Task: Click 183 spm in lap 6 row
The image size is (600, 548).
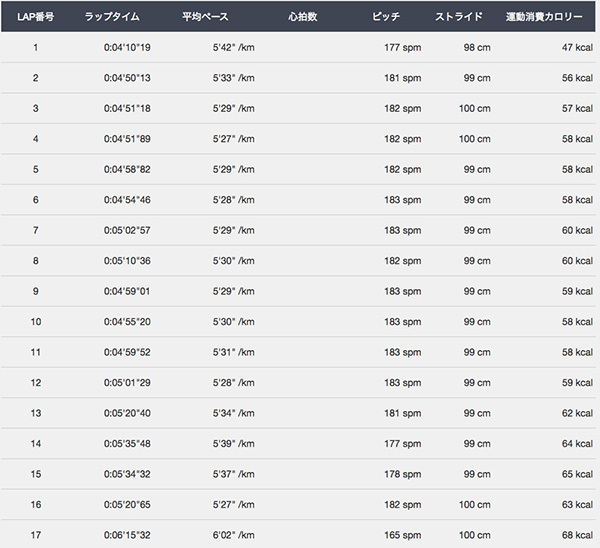Action: point(403,200)
